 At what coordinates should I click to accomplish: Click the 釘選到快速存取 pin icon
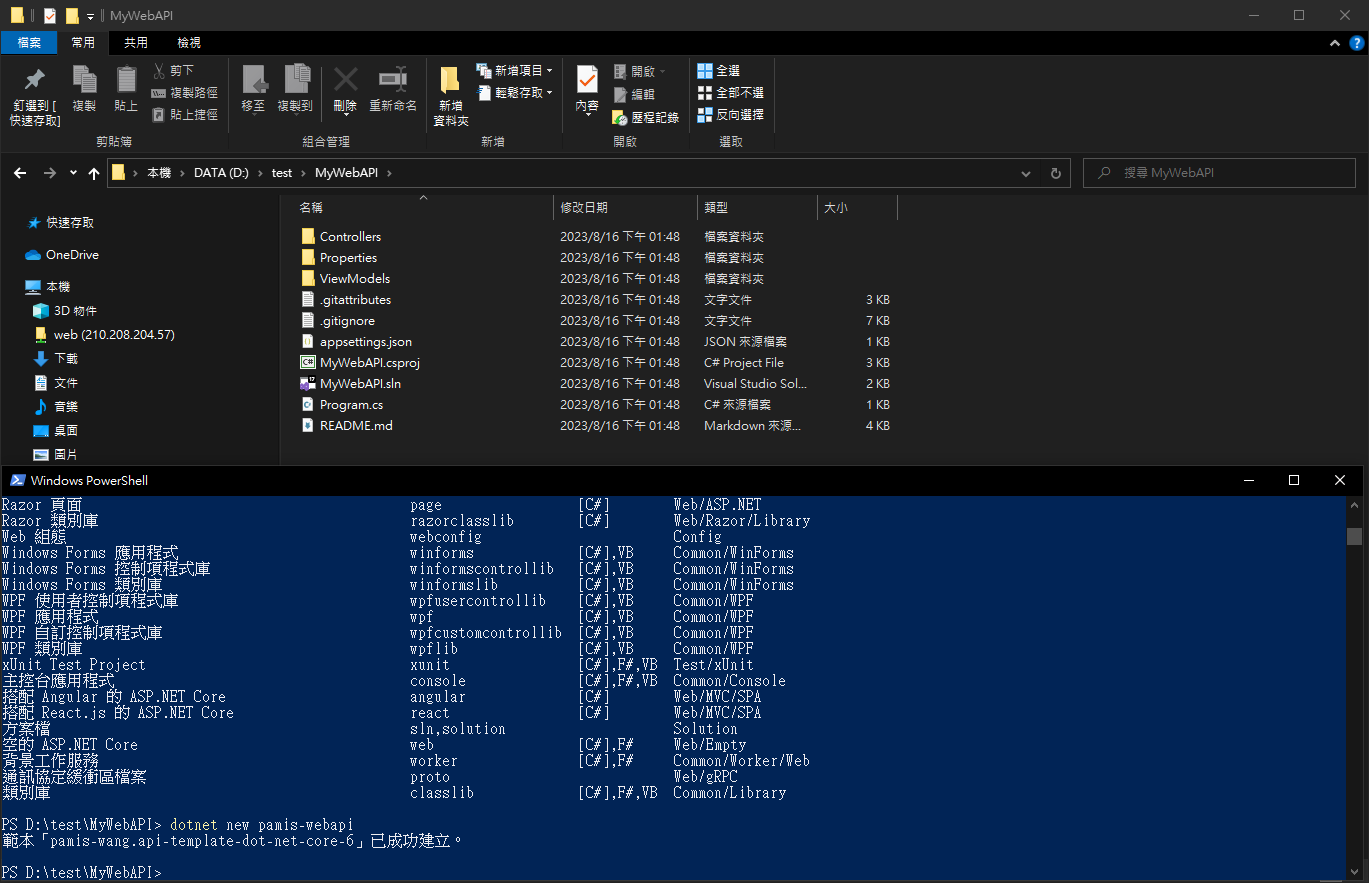(35, 80)
